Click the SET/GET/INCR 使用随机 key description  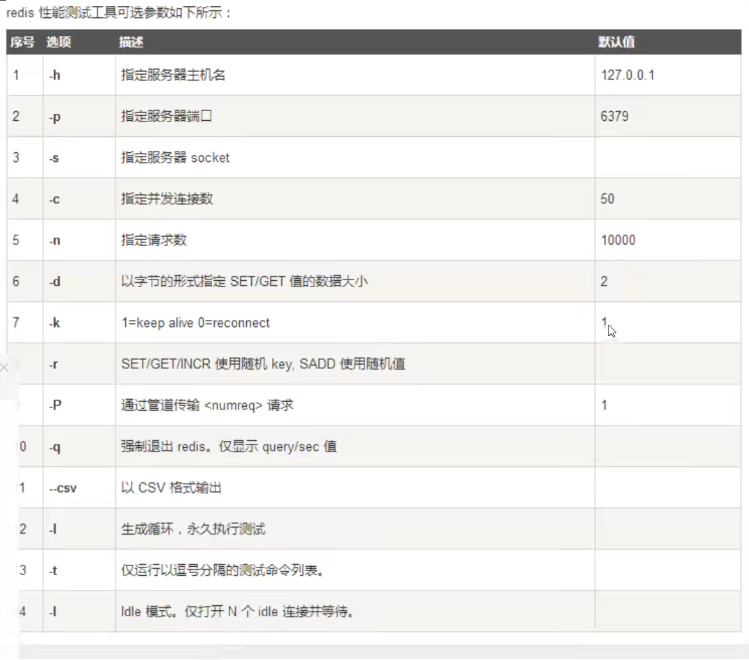263,364
